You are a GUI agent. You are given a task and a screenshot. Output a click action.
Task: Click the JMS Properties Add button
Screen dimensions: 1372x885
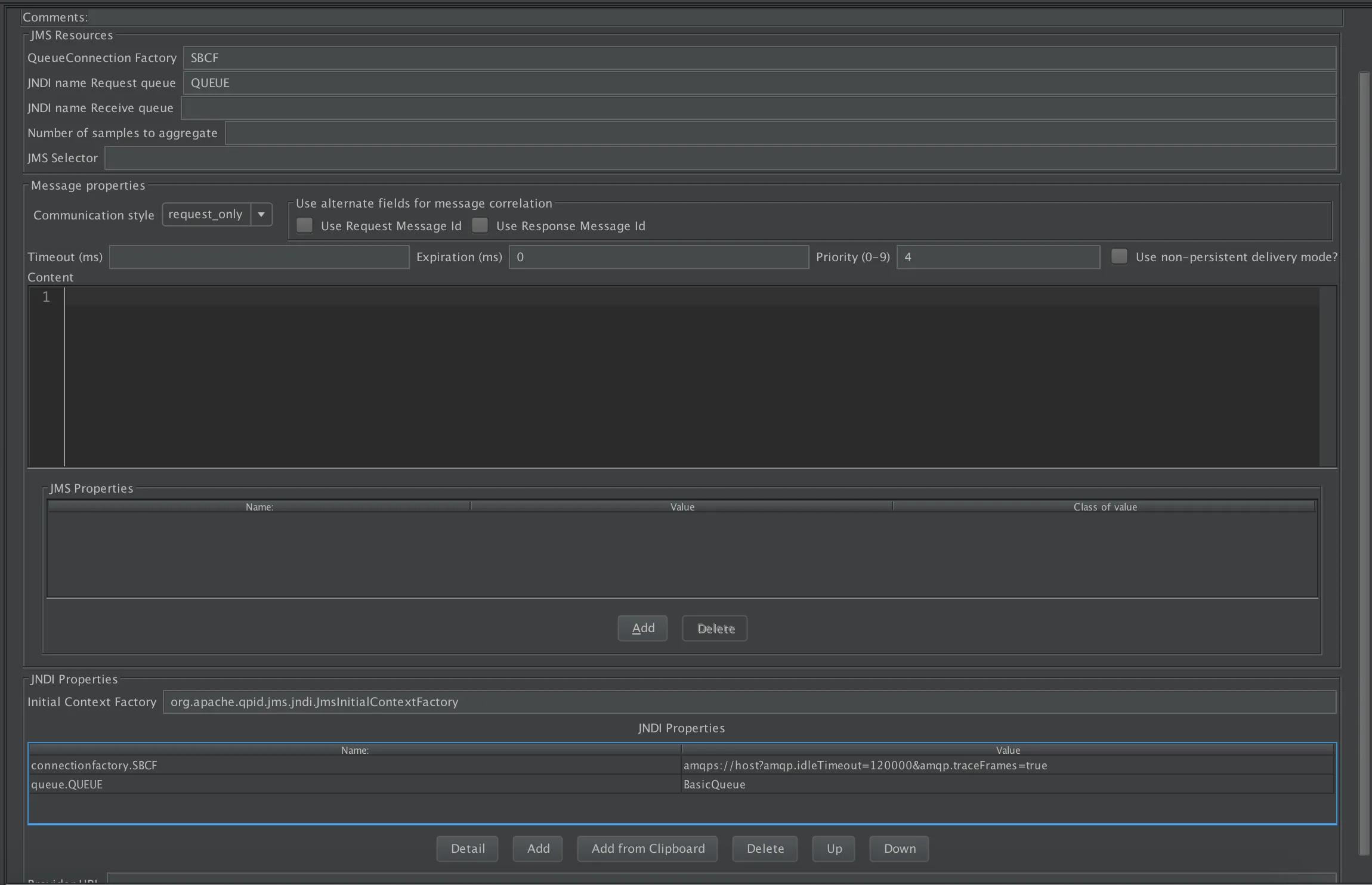[x=642, y=628]
